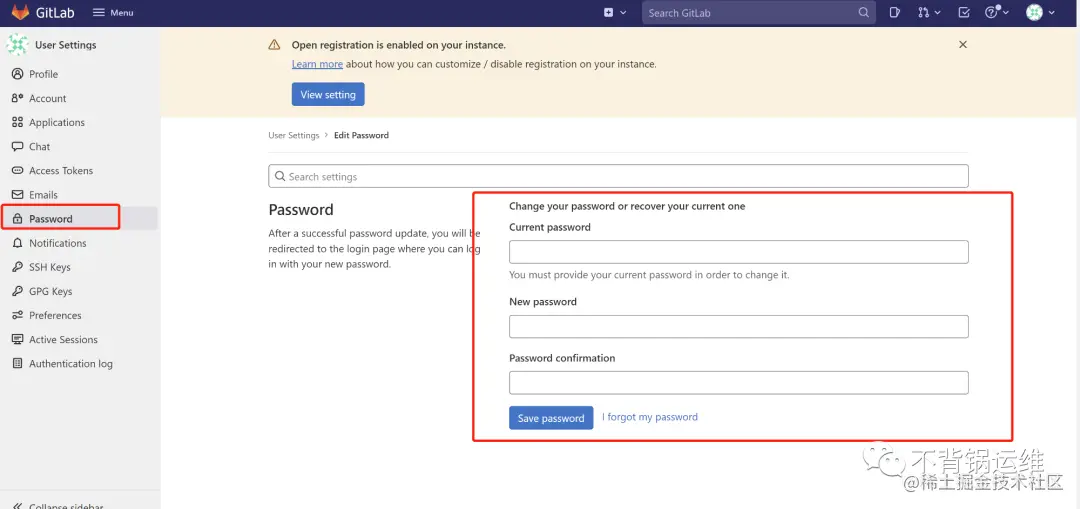Click the Edit Password breadcrumb

[x=362, y=135]
